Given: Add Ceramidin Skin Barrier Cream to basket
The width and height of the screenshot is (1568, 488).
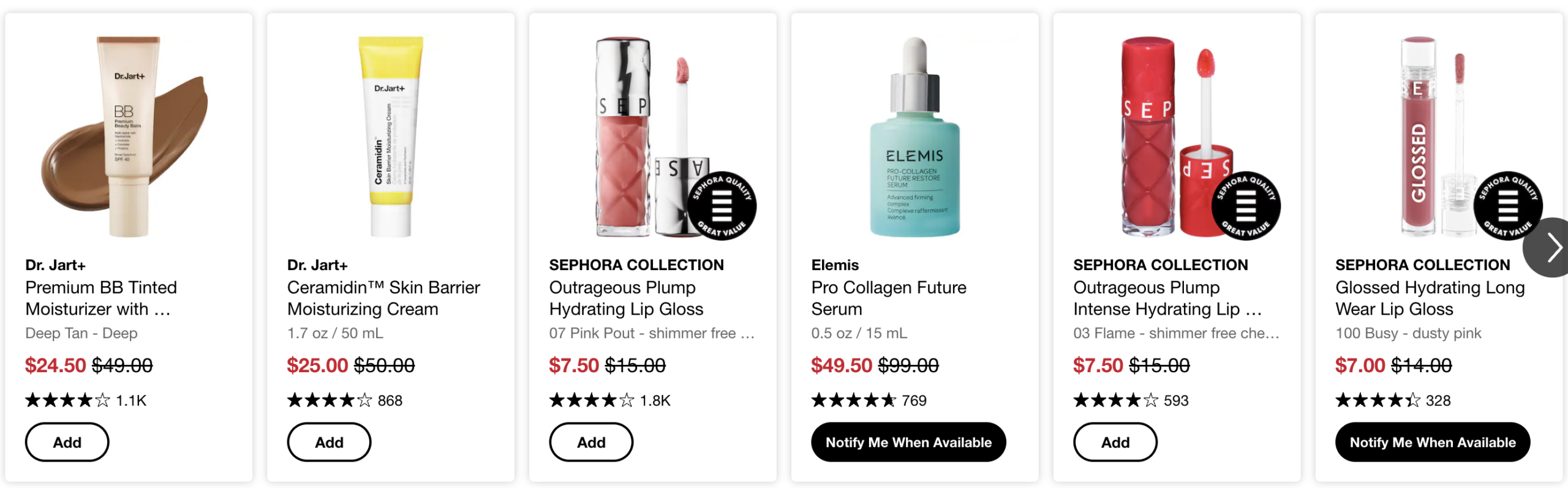Looking at the screenshot, I should pos(329,442).
